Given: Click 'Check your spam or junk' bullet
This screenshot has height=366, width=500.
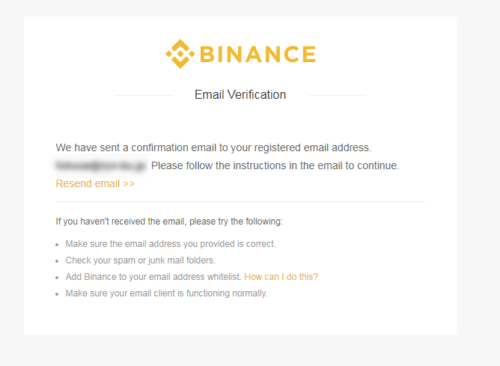Looking at the screenshot, I should click(140, 260).
